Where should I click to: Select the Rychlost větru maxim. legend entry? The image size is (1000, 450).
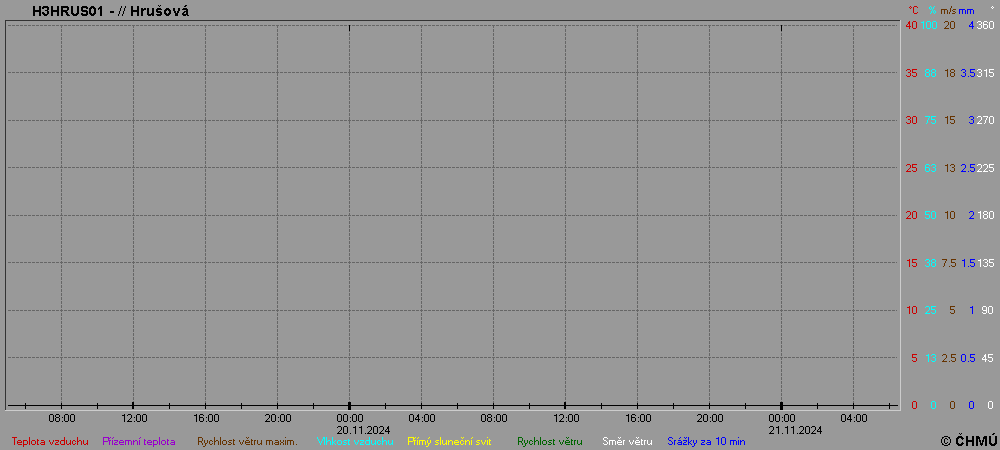point(247,441)
